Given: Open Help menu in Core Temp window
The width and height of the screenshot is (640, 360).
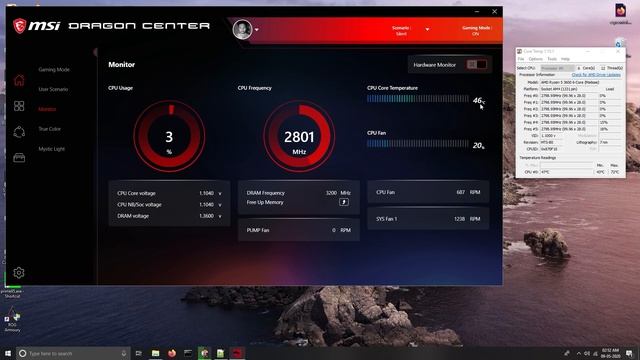Looking at the screenshot, I should [x=565, y=59].
